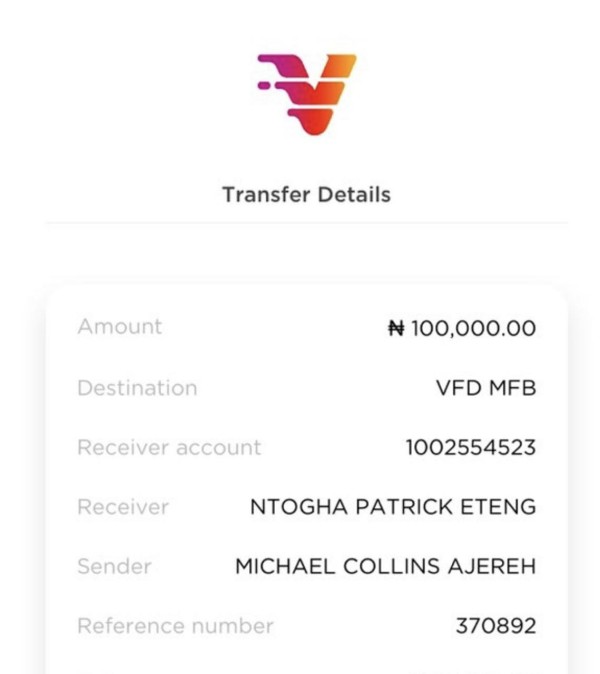Select reference number 370892
The width and height of the screenshot is (600, 674).
tap(496, 627)
